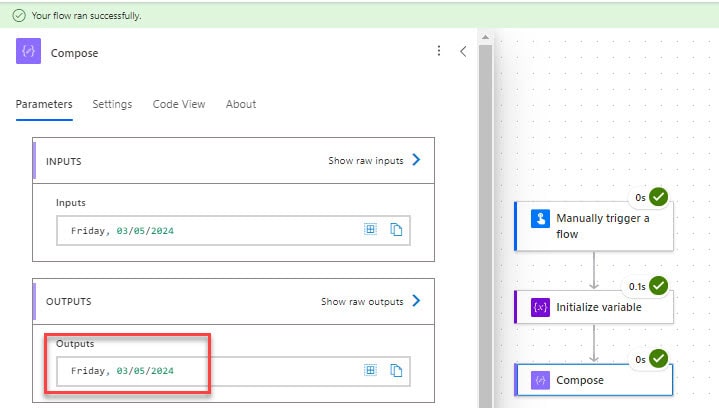Select the Manually trigger a flow card
Image resolution: width=719 pixels, height=408 pixels.
point(594,226)
